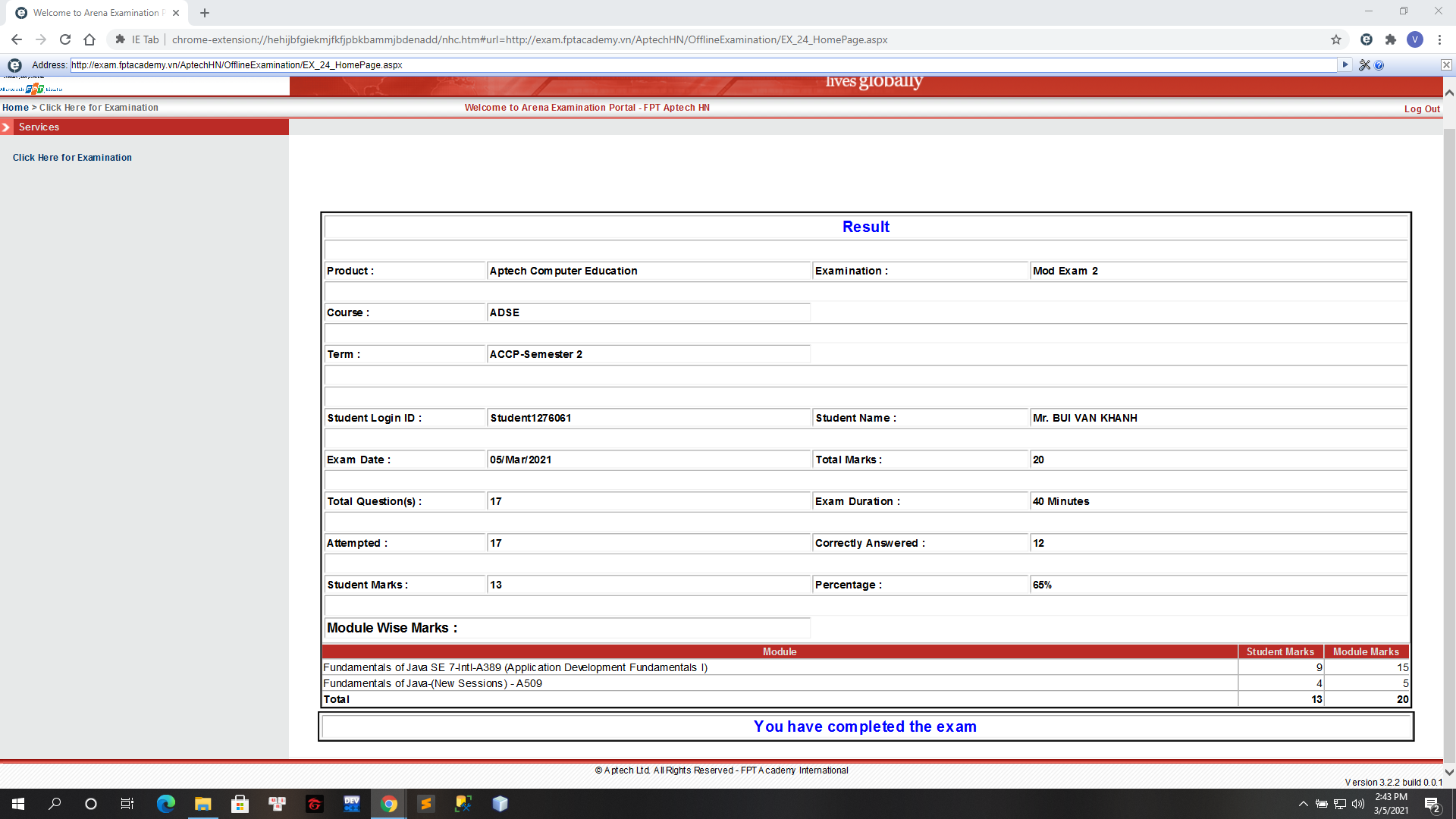Image resolution: width=1456 pixels, height=819 pixels.
Task: Click the IE Tab go arrow button
Action: click(1345, 64)
